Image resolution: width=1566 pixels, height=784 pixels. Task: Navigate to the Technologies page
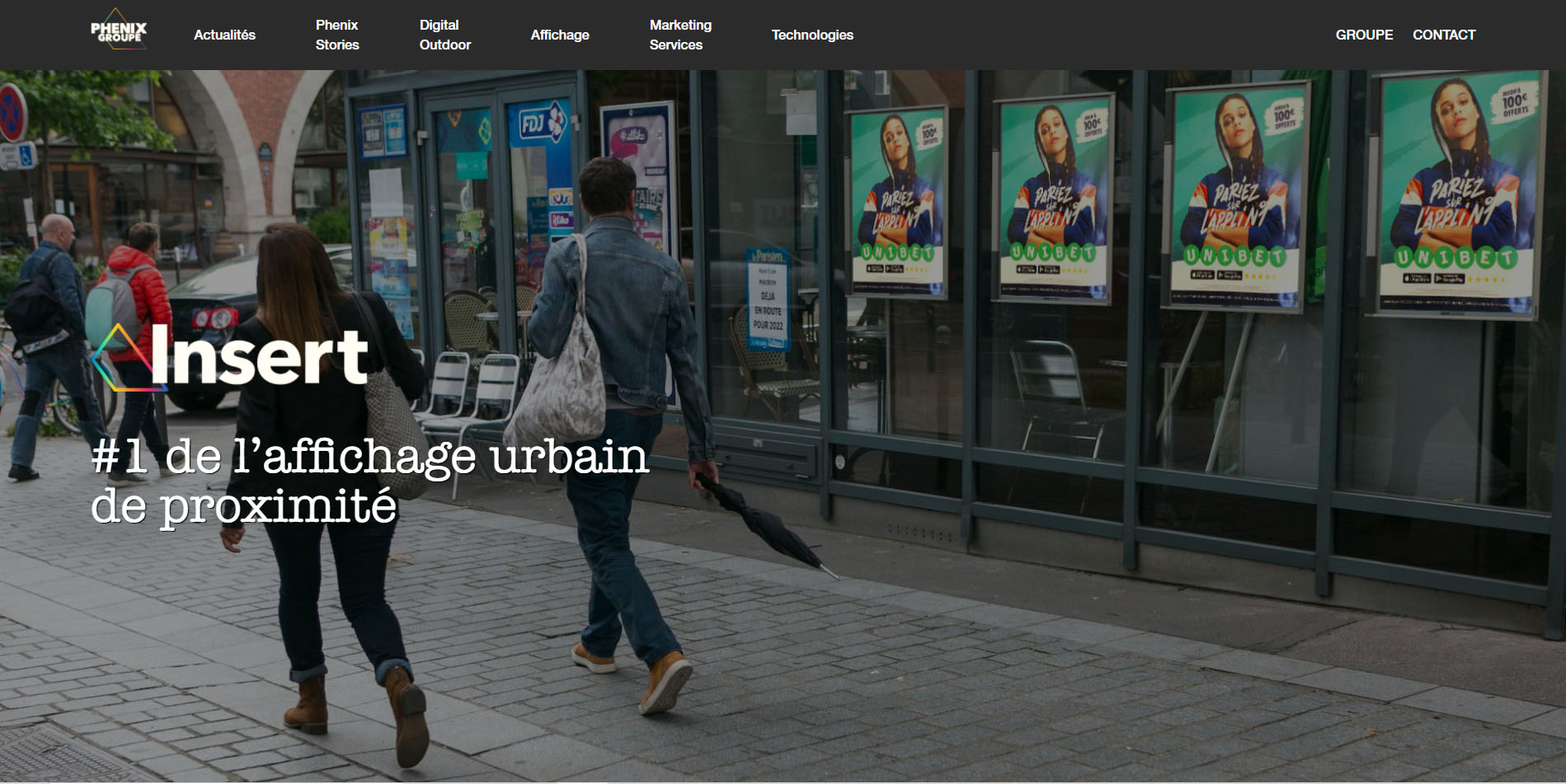point(811,35)
